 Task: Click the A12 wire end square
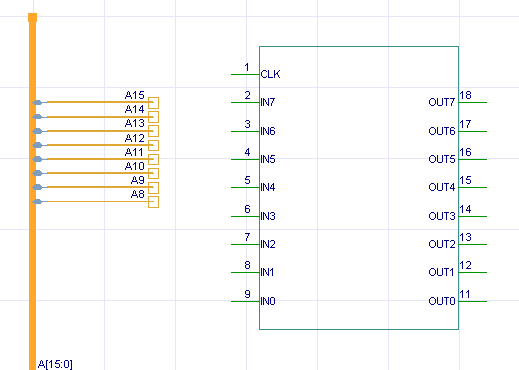[x=153, y=145]
